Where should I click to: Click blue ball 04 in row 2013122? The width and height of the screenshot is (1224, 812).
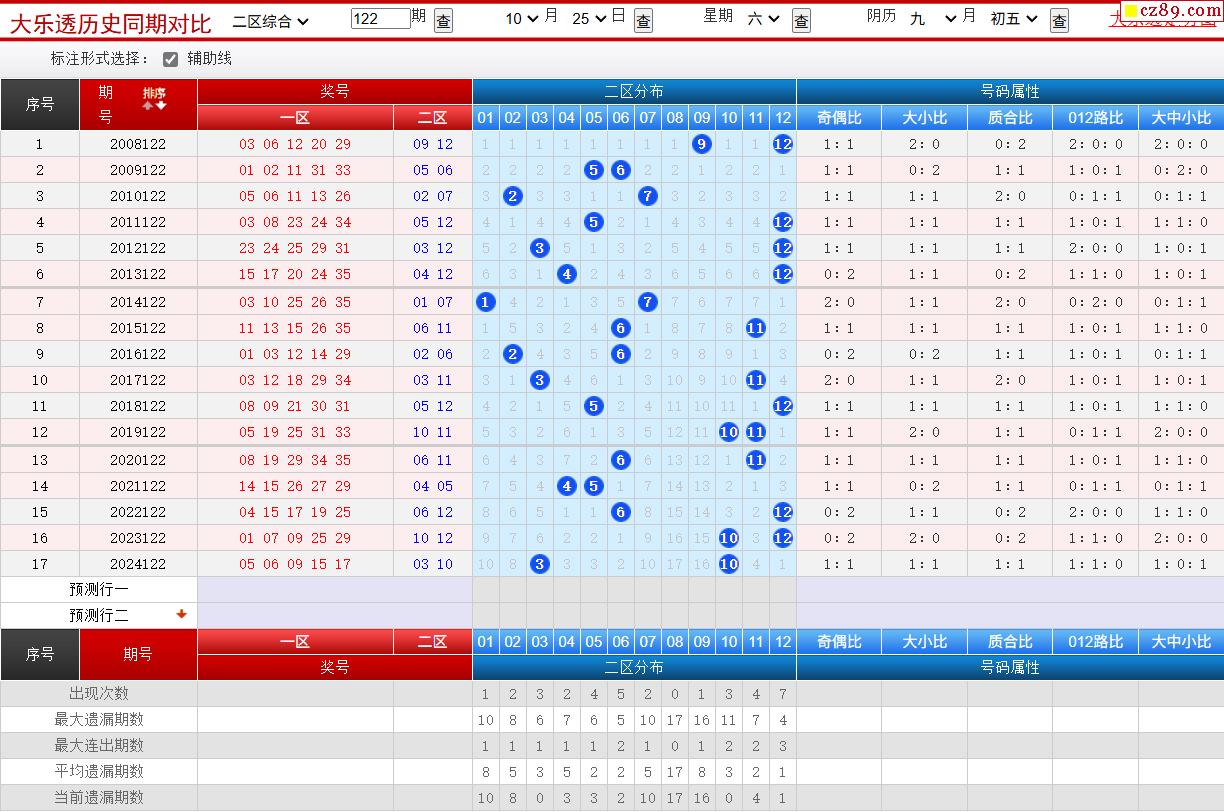567,274
